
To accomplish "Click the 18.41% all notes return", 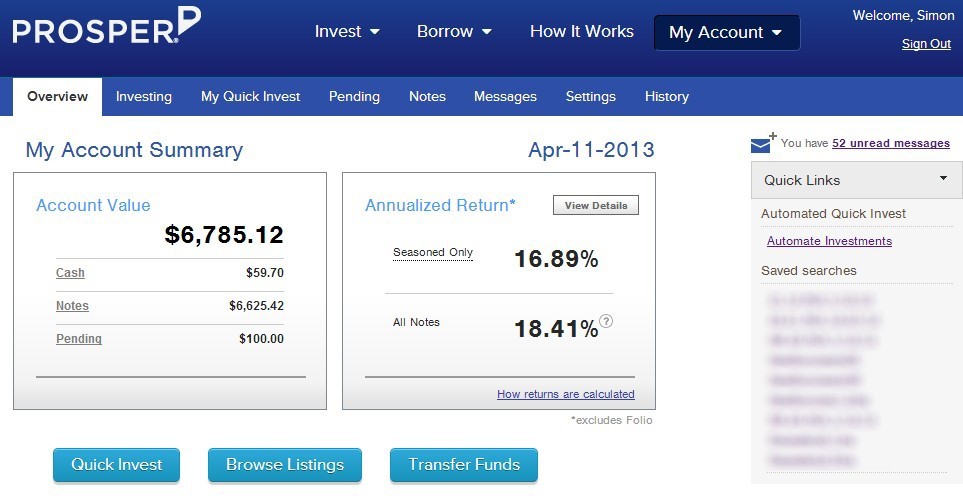I will point(556,329).
